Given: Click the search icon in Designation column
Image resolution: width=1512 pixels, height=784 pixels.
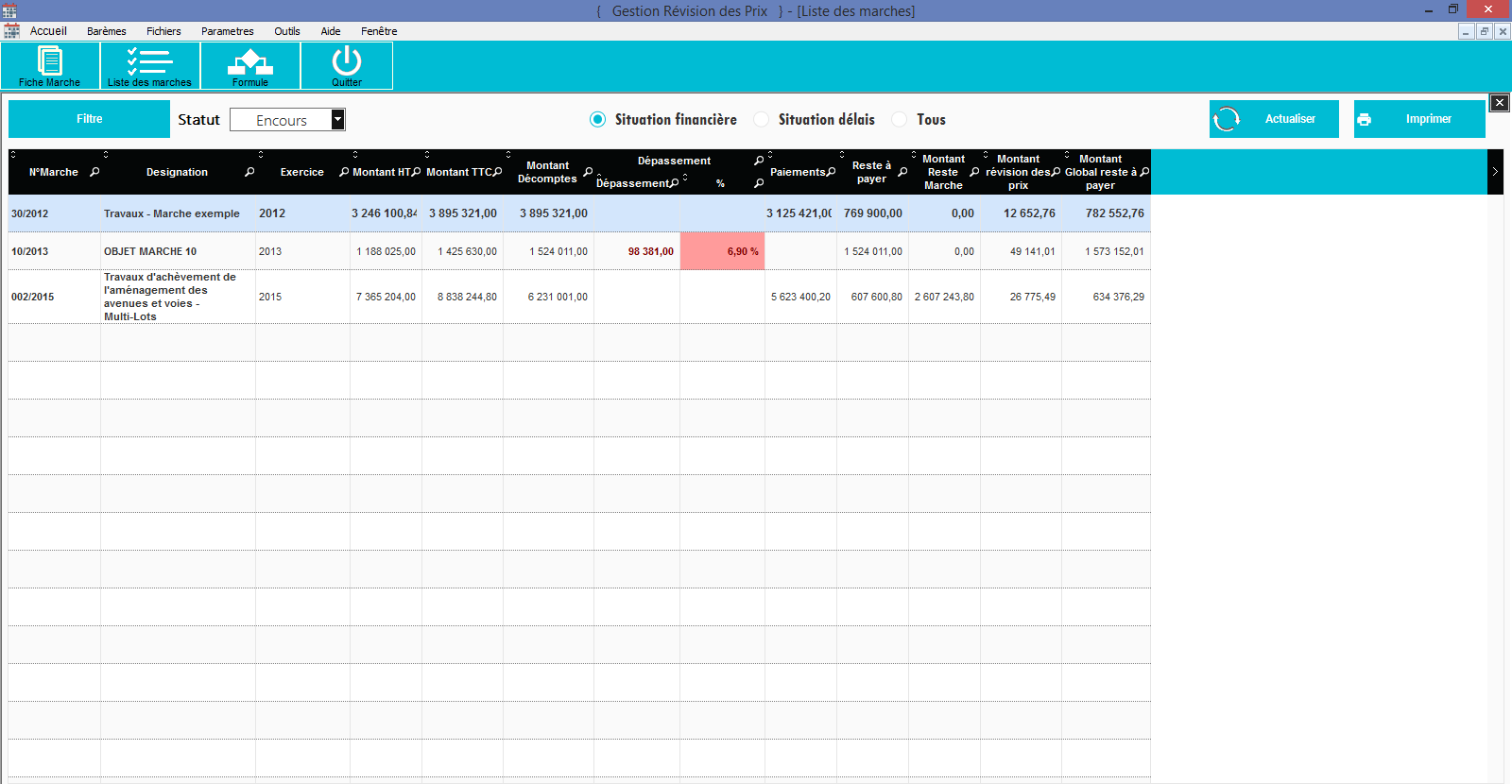Looking at the screenshot, I should (x=249, y=172).
